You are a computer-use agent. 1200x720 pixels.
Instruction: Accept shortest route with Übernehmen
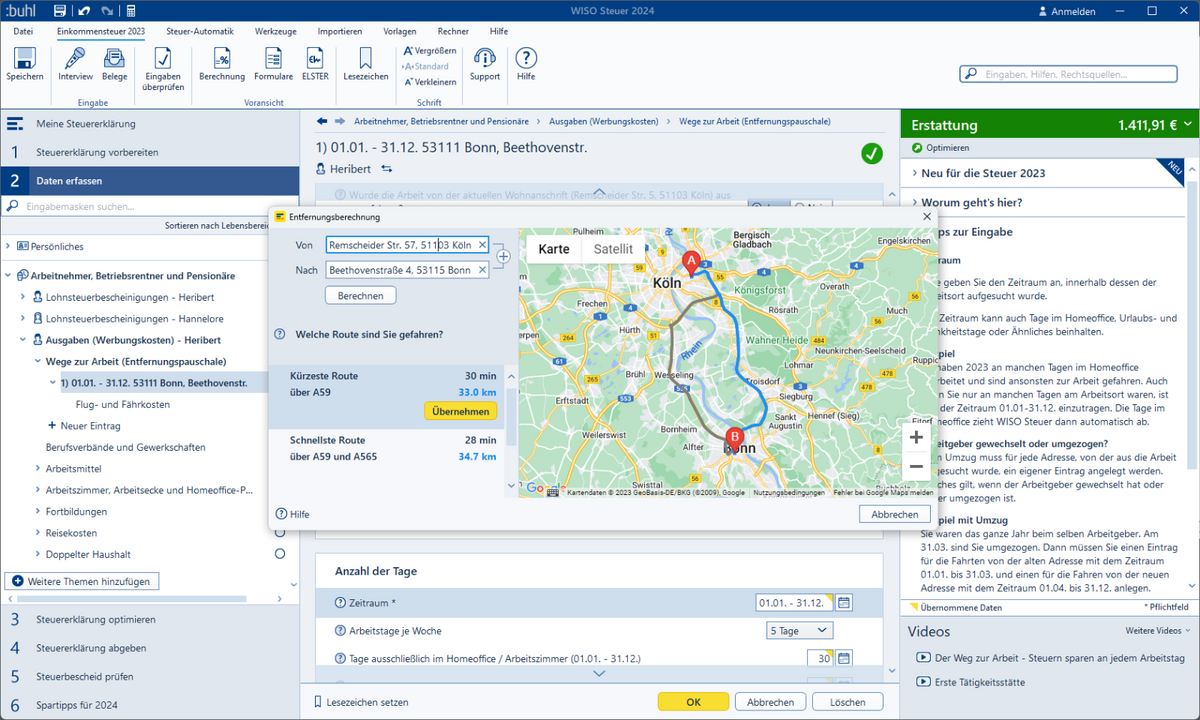(x=460, y=411)
